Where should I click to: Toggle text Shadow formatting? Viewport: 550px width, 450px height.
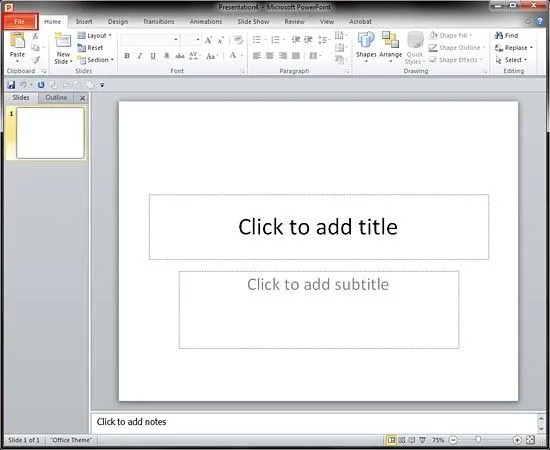pyautogui.click(x=167, y=56)
